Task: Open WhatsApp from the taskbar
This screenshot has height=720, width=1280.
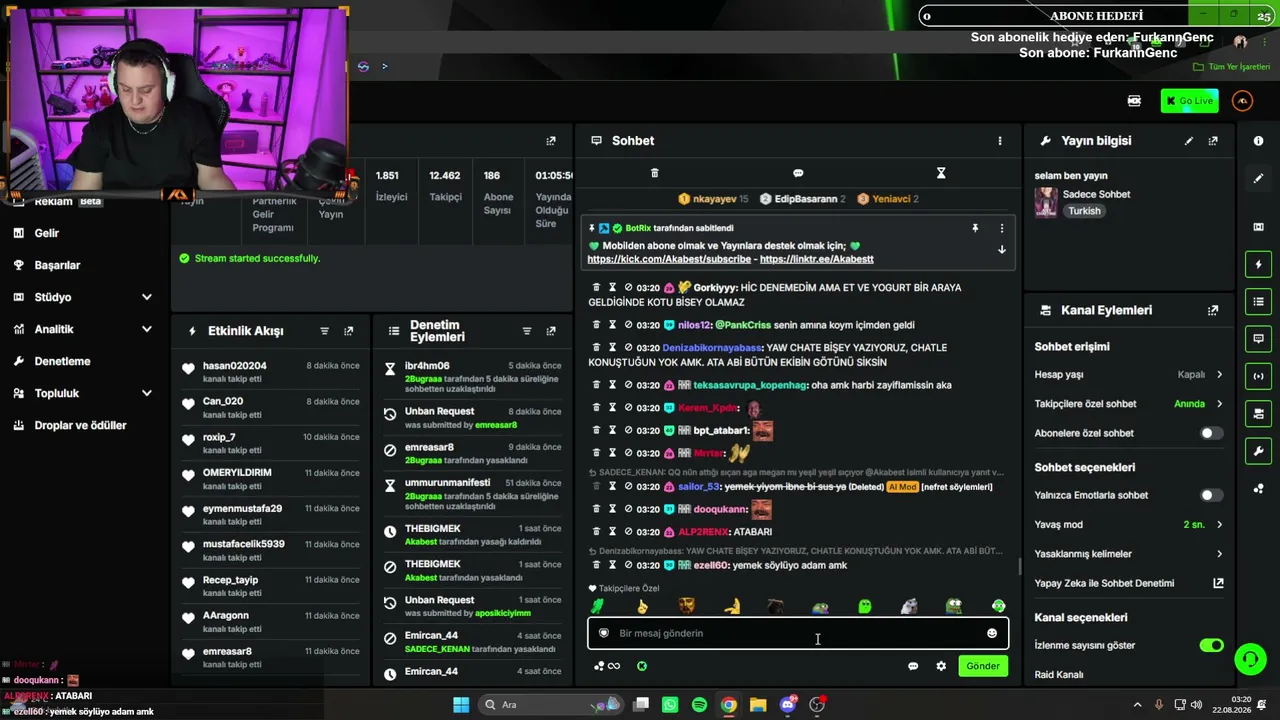Action: (x=670, y=705)
